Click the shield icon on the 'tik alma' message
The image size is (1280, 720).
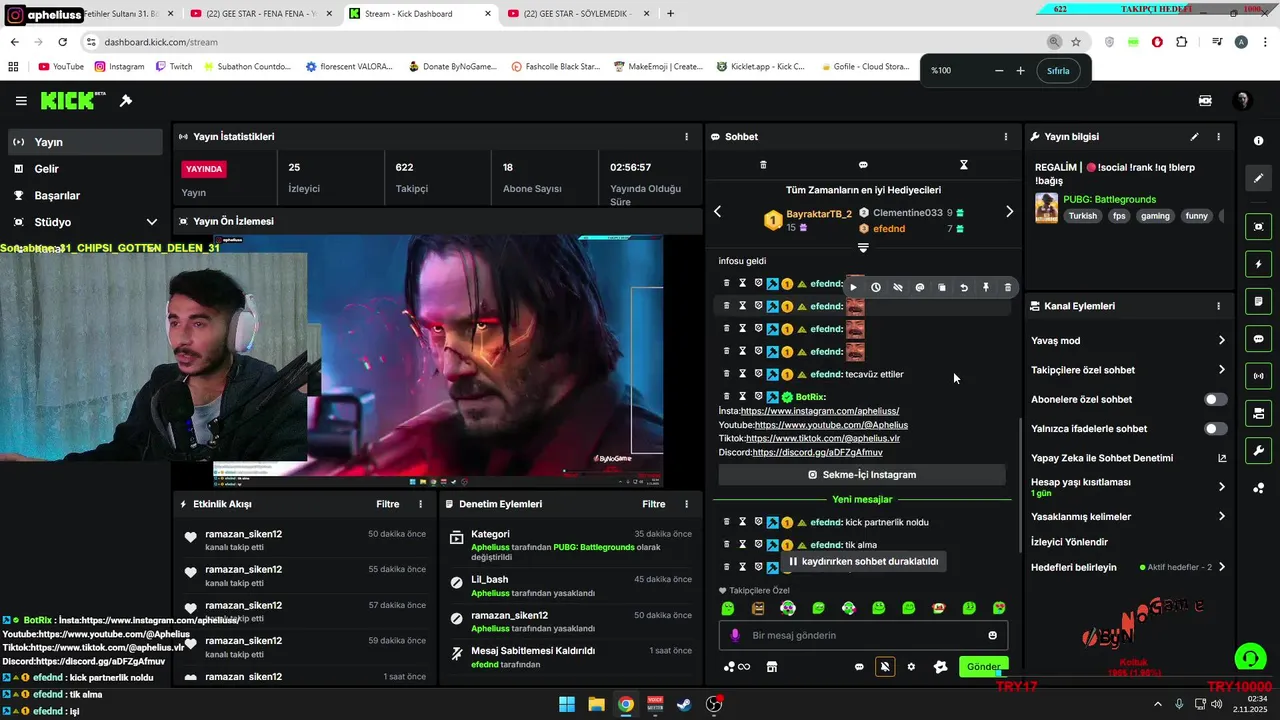(x=758, y=545)
